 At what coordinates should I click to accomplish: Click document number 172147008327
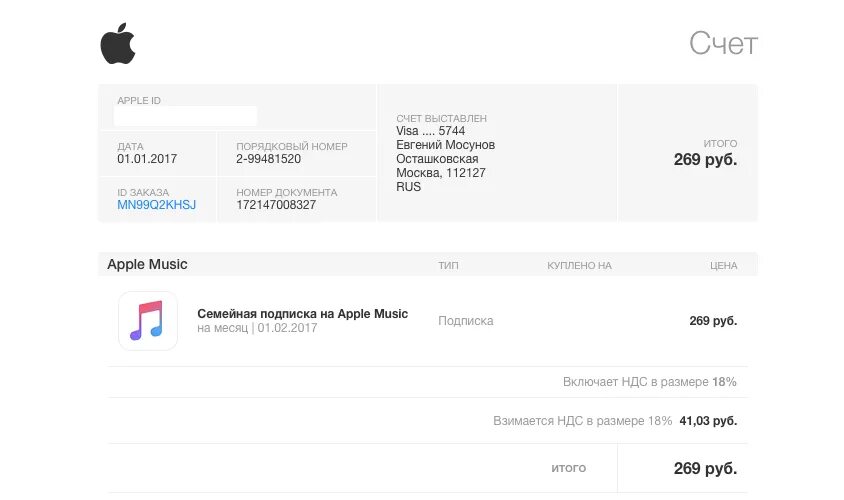[x=276, y=205]
